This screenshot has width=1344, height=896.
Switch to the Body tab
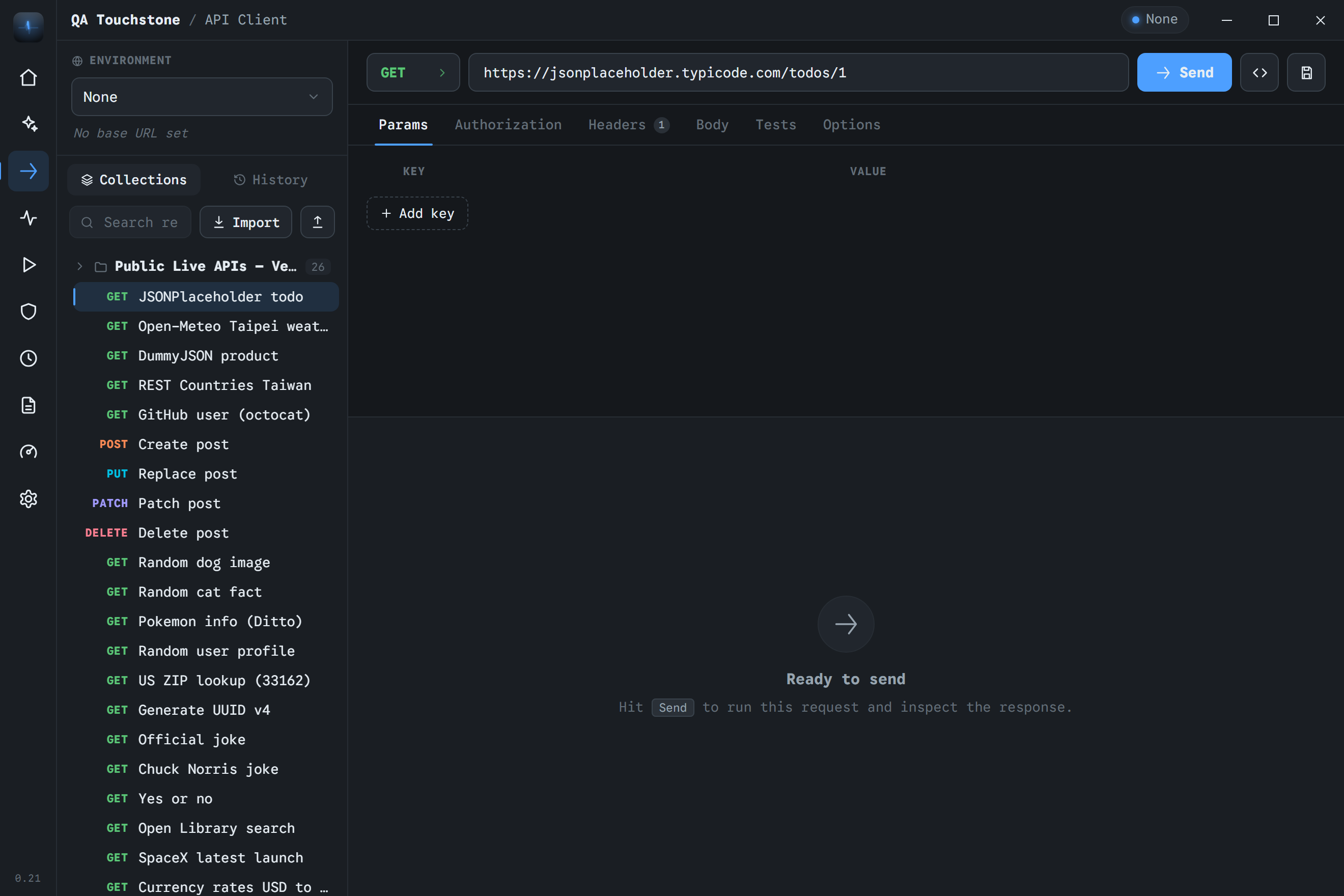click(712, 125)
